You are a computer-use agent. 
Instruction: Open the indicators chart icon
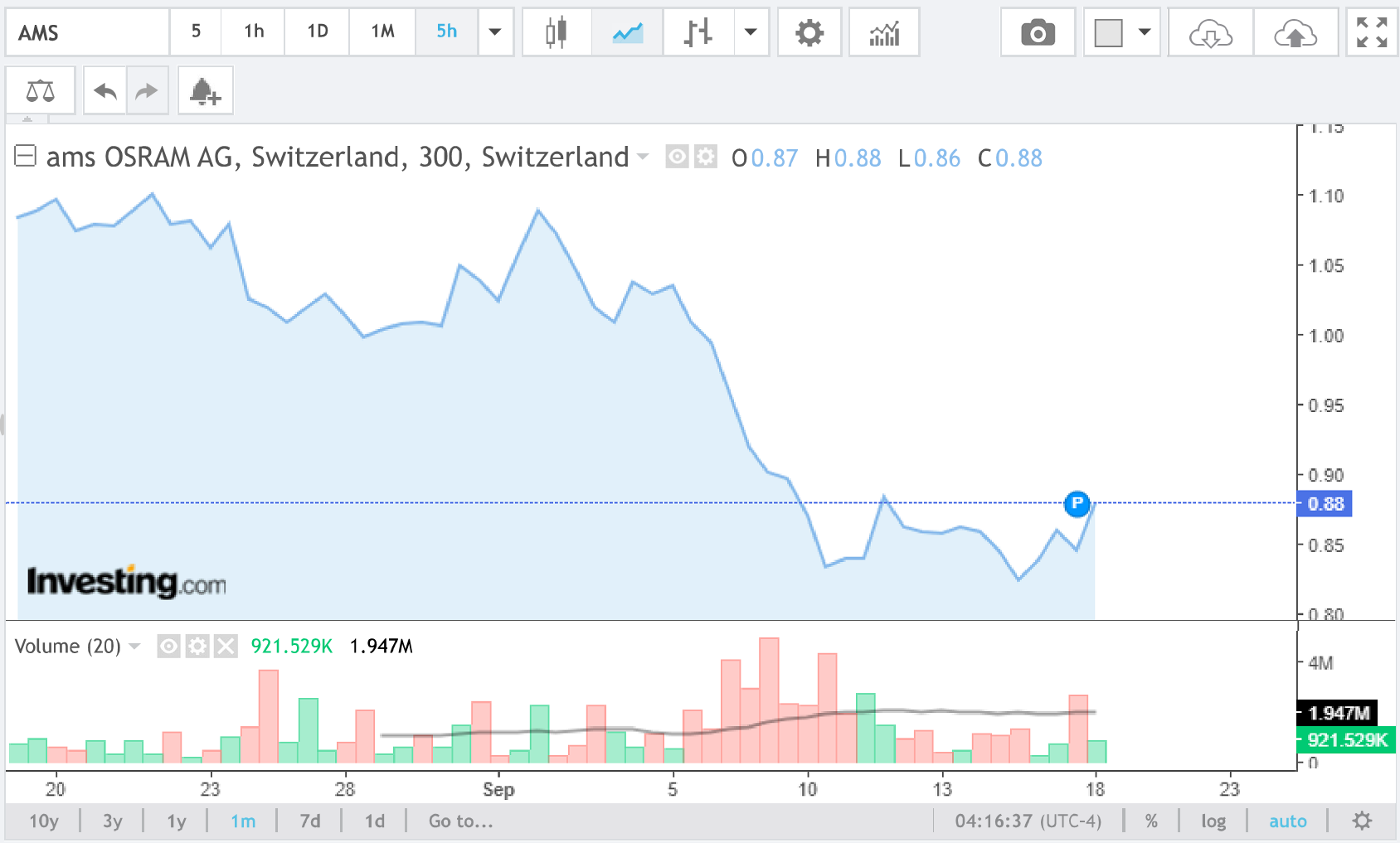pos(884,32)
